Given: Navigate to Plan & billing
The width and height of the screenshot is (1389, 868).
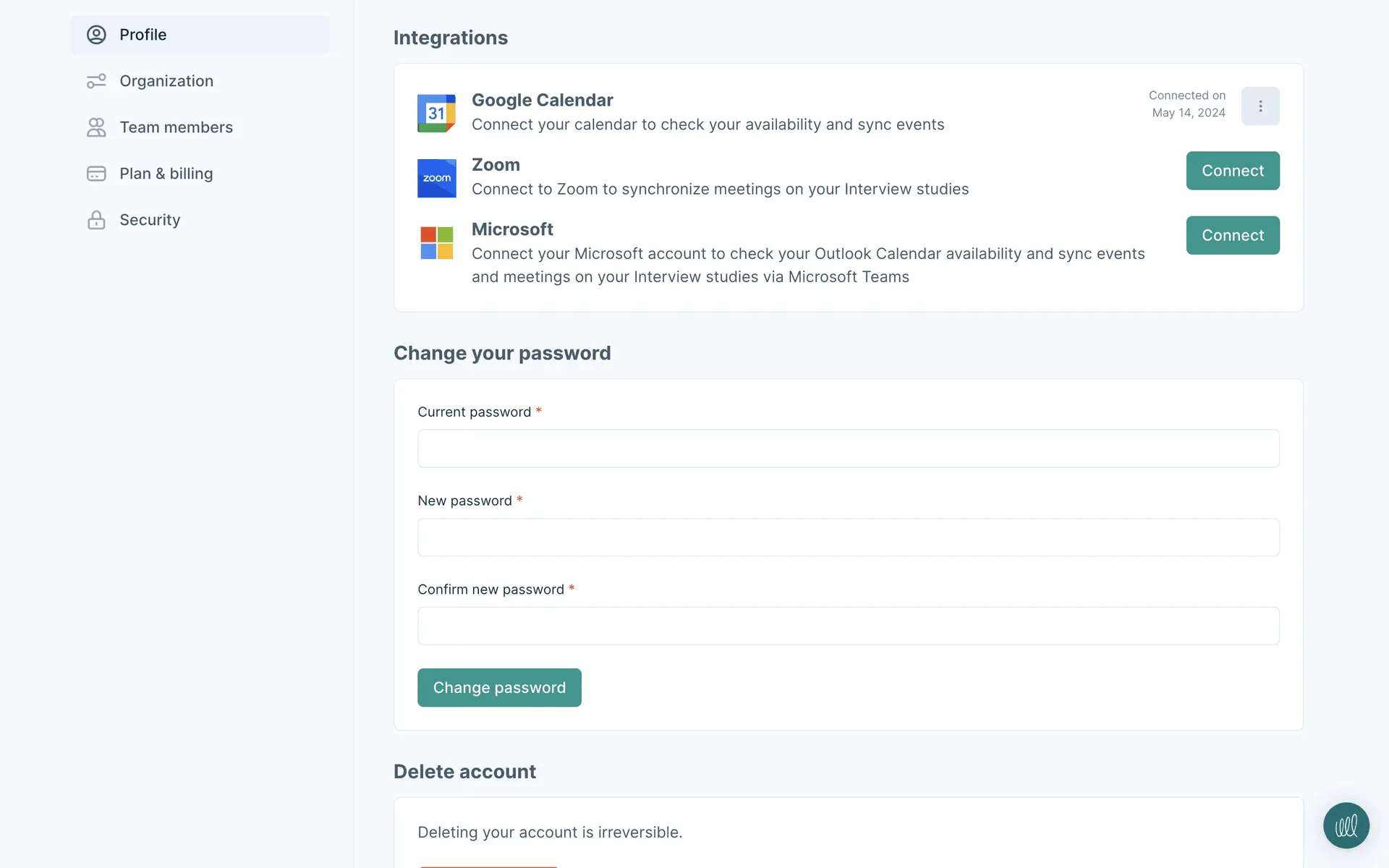Looking at the screenshot, I should coord(166,174).
